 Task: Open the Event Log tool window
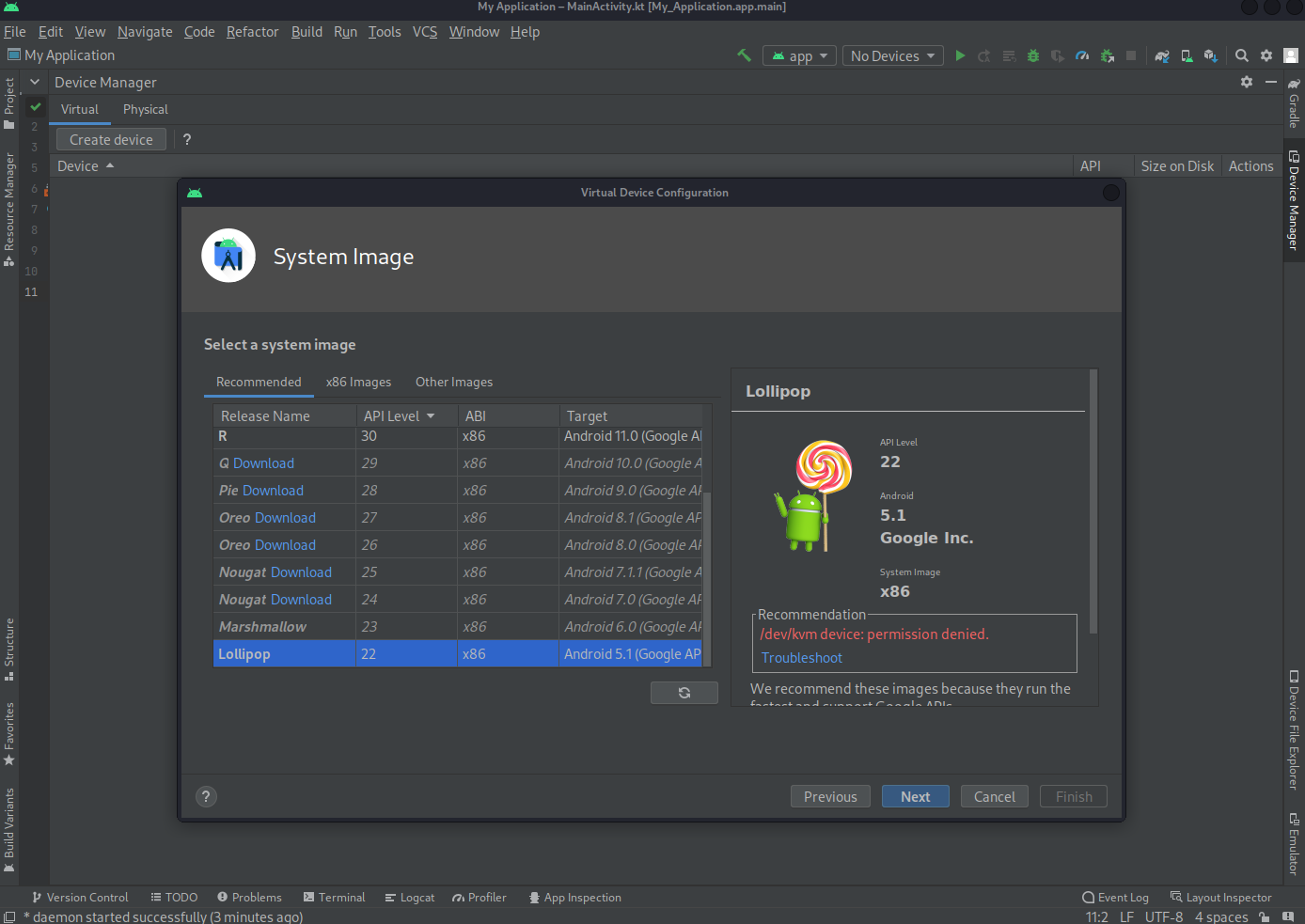1115,898
